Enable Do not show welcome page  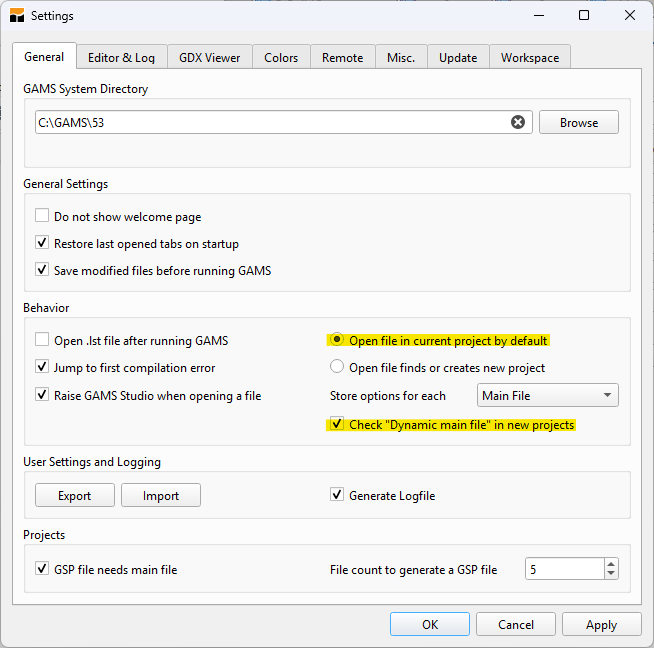[x=42, y=216]
